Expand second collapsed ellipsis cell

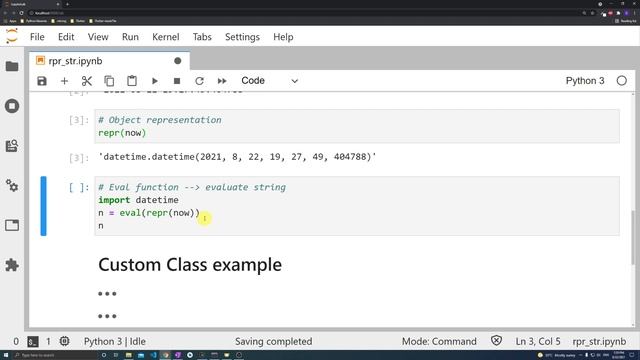click(107, 316)
